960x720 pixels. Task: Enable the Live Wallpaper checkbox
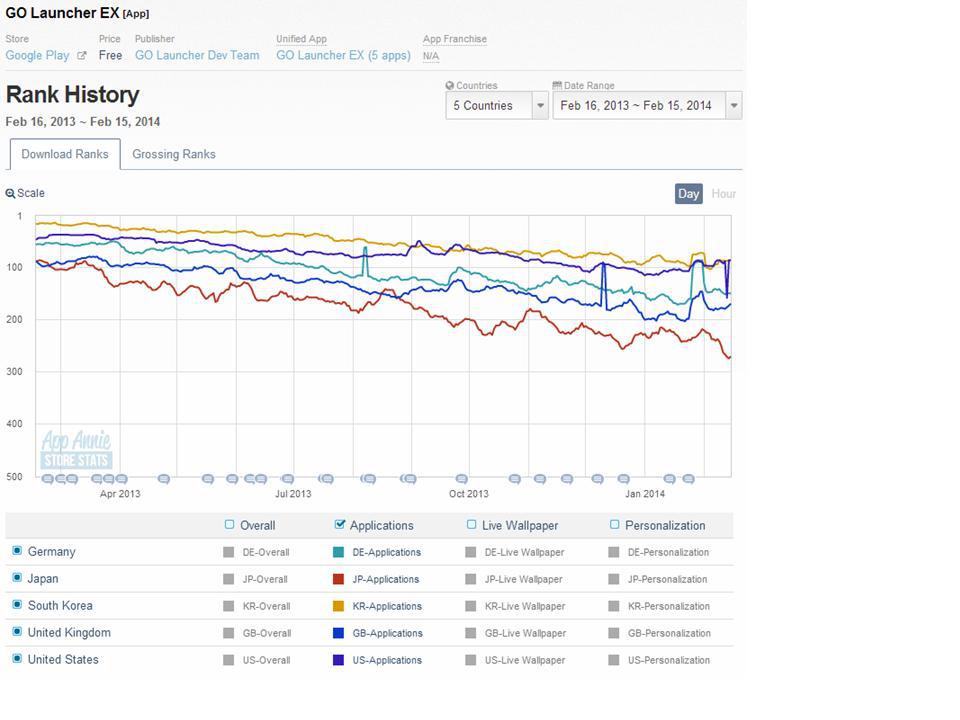(x=472, y=525)
